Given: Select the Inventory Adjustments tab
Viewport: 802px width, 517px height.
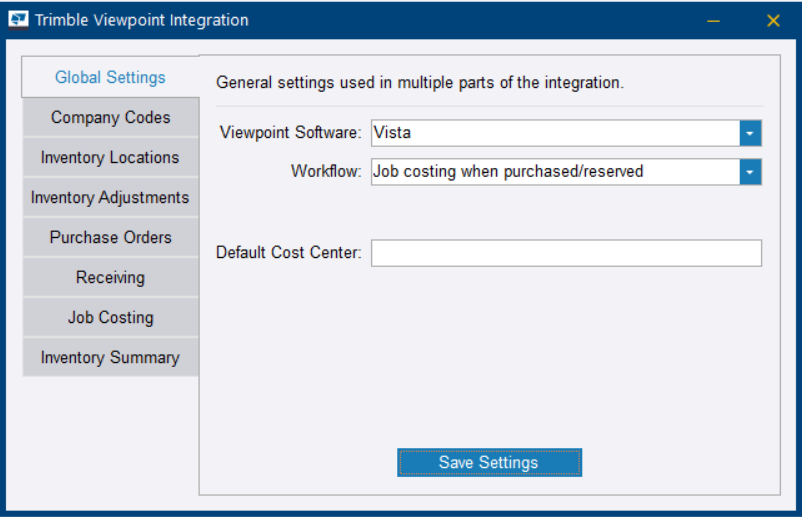Looking at the screenshot, I should [x=110, y=197].
